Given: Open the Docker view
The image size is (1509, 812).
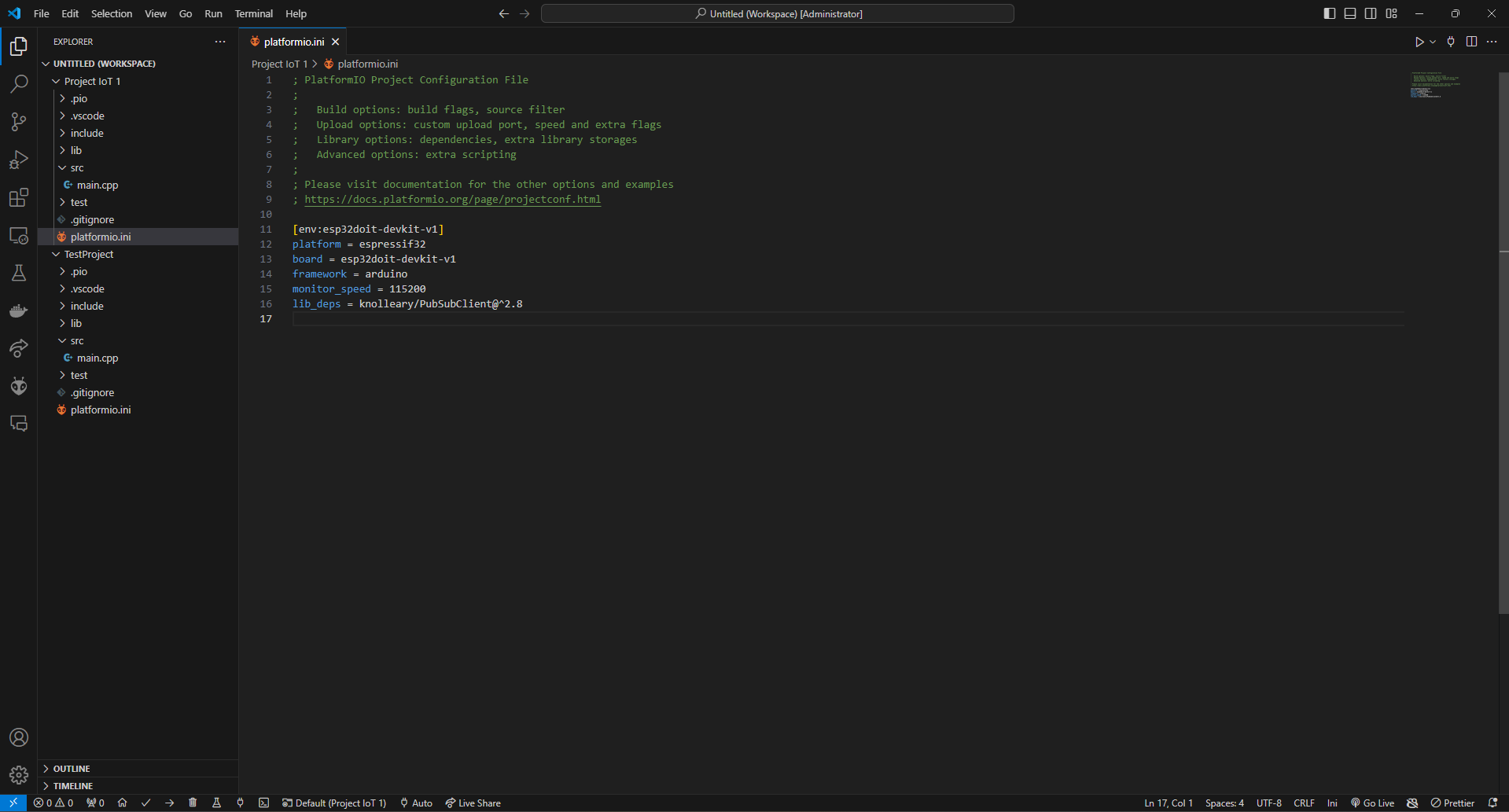Looking at the screenshot, I should pyautogui.click(x=19, y=310).
